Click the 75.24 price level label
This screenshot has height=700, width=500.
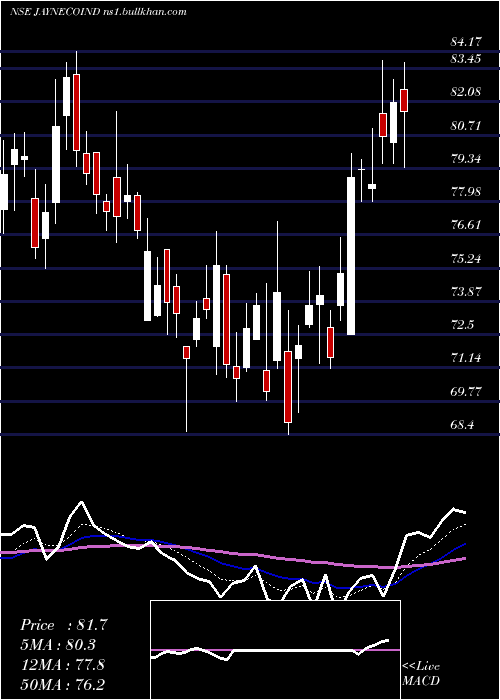(x=466, y=258)
